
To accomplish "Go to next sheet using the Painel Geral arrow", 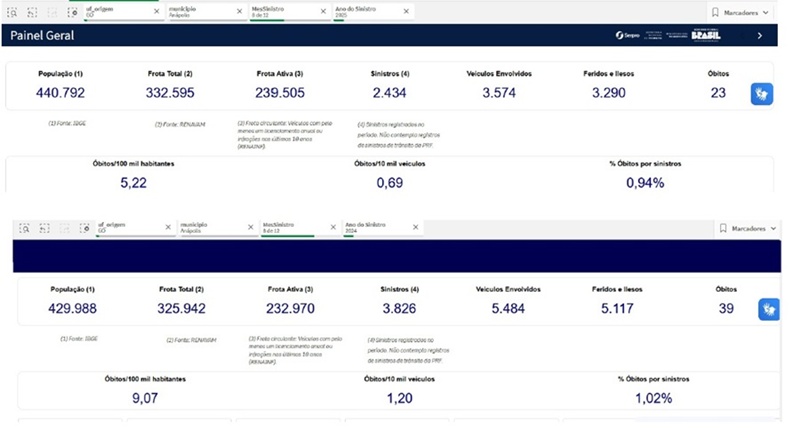I will pyautogui.click(x=759, y=36).
